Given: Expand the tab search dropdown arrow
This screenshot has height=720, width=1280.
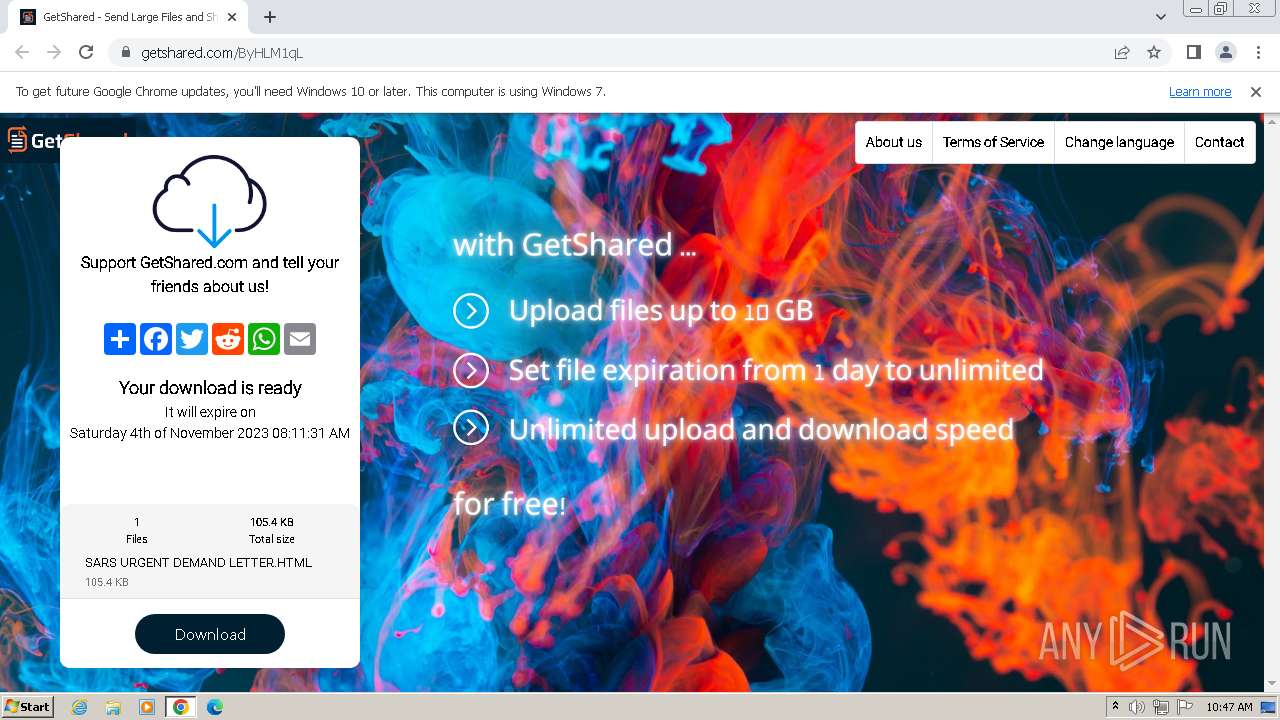Looking at the screenshot, I should click(x=1161, y=17).
